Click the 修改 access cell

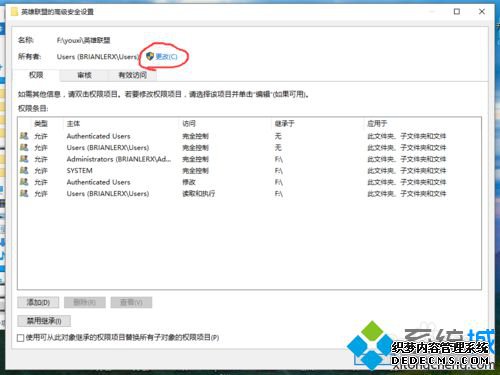[x=189, y=182]
